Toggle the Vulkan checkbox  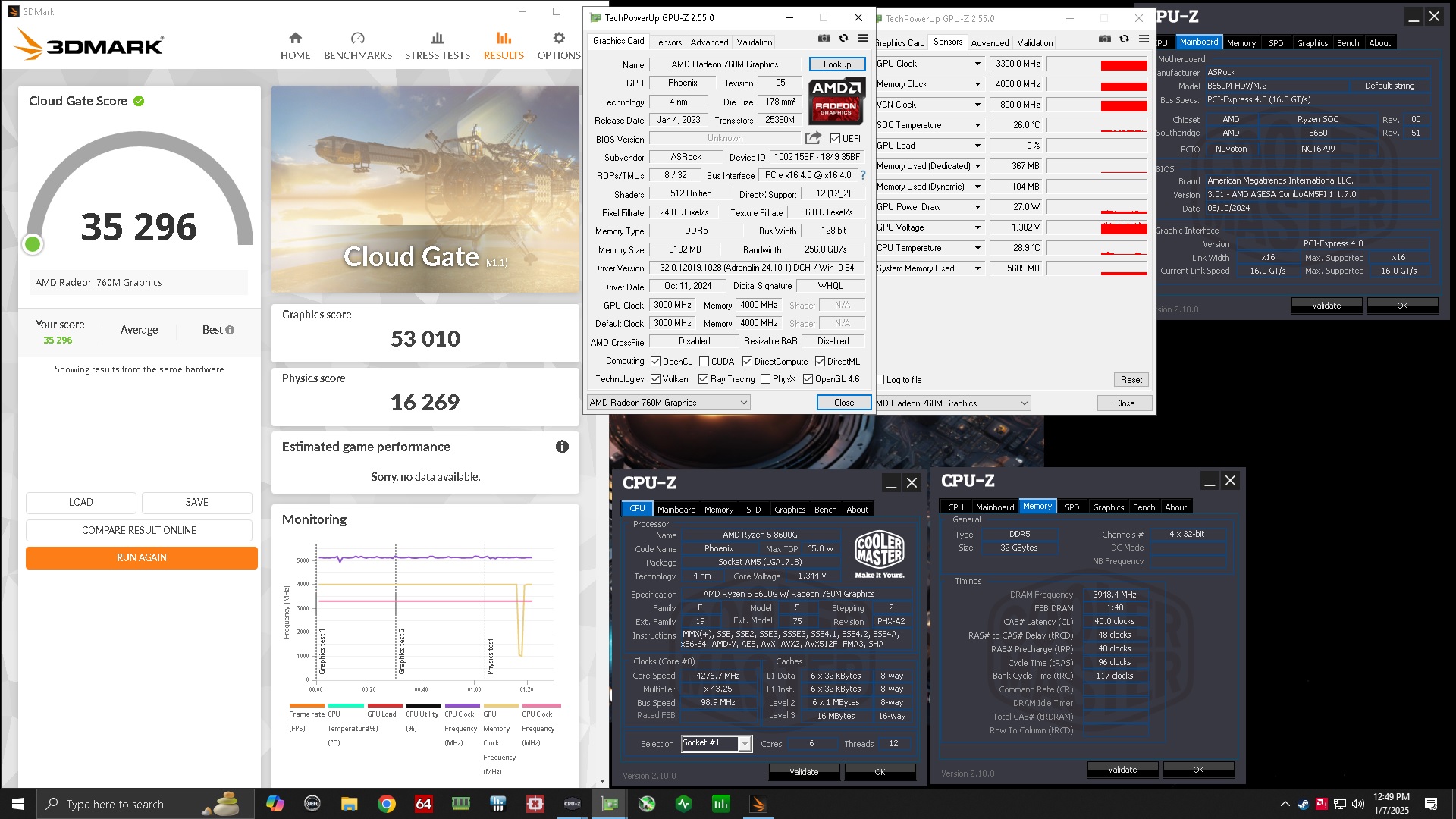[655, 379]
